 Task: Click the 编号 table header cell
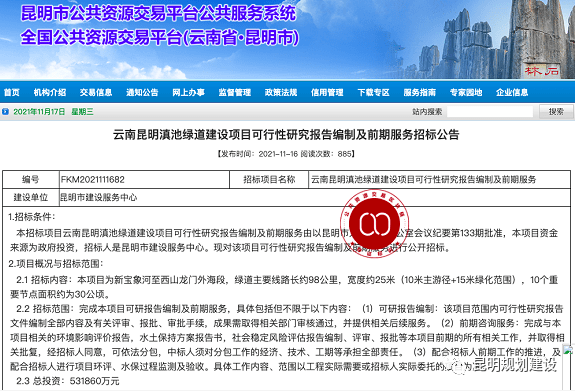point(31,179)
